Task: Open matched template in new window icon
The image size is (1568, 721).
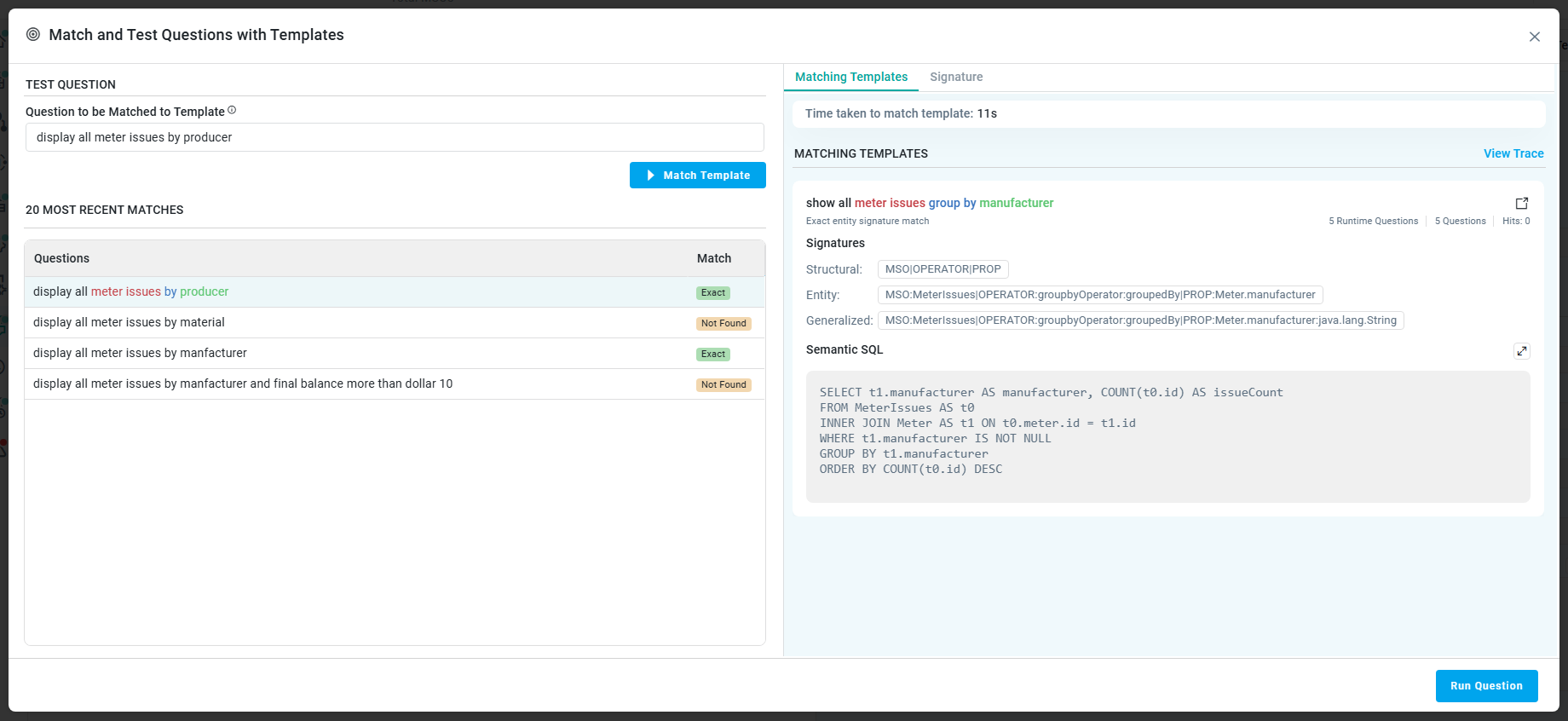Action: pos(1522,203)
